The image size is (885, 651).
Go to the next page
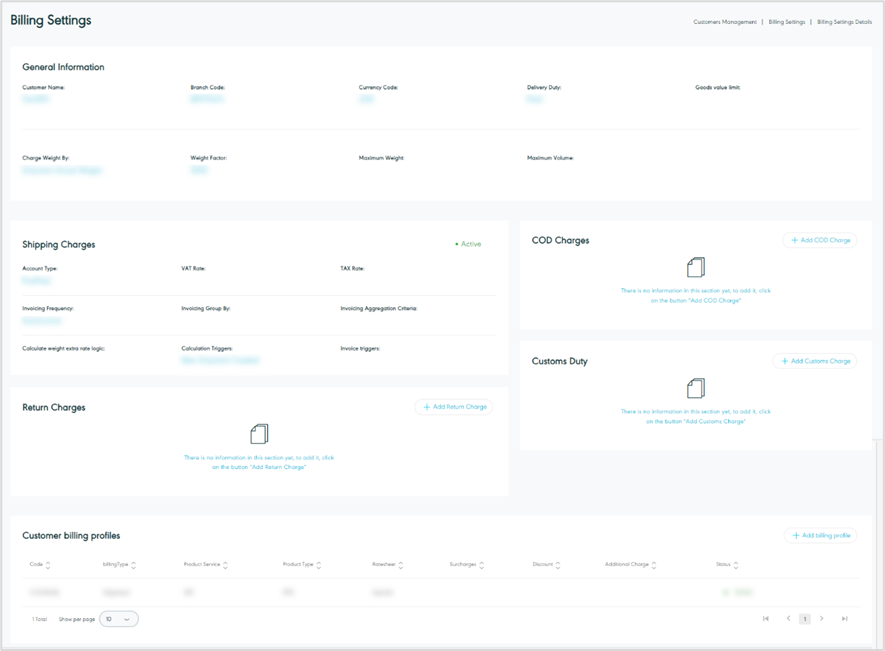tap(822, 619)
